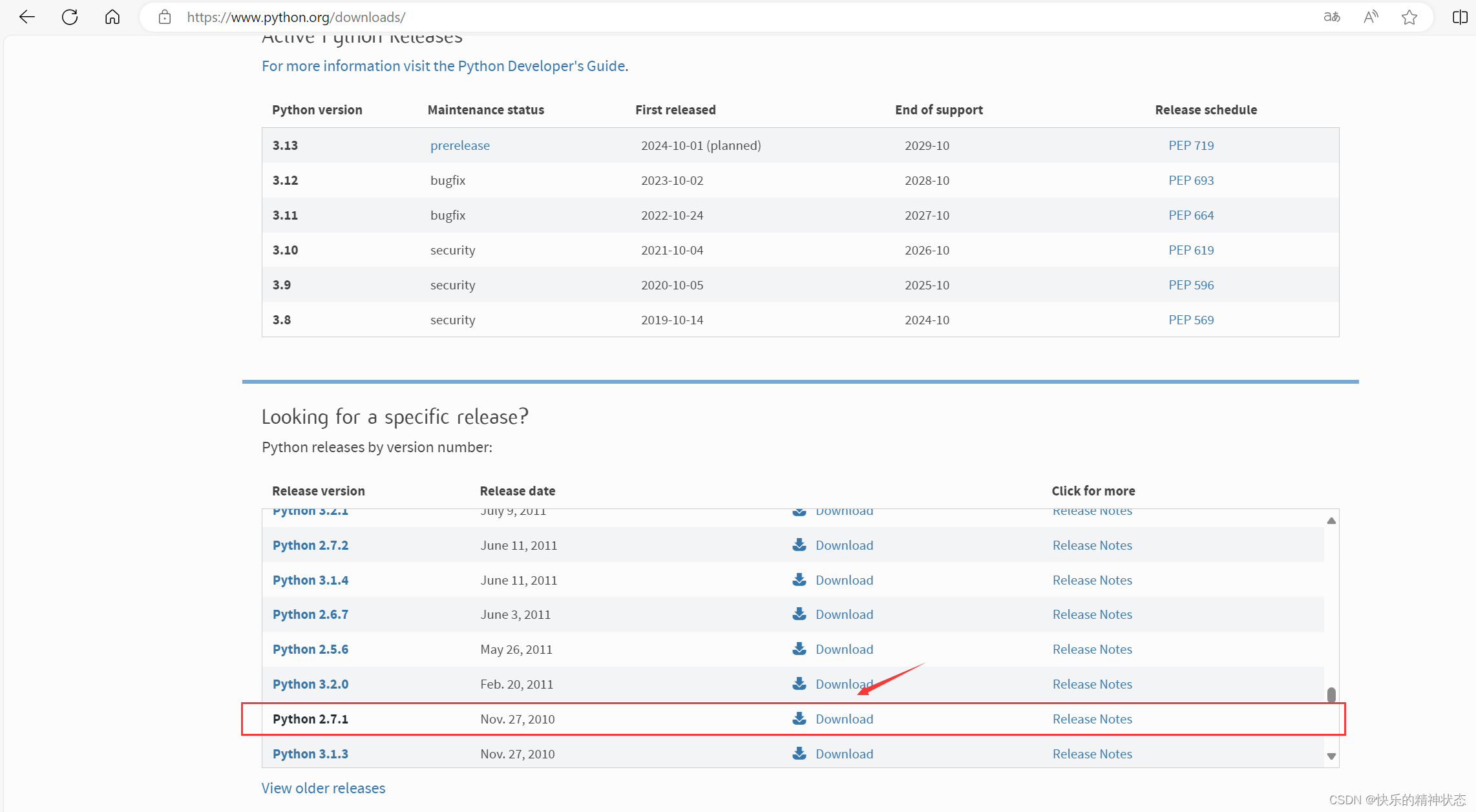
Task: Reload the page with refresh icon
Action: pos(70,17)
